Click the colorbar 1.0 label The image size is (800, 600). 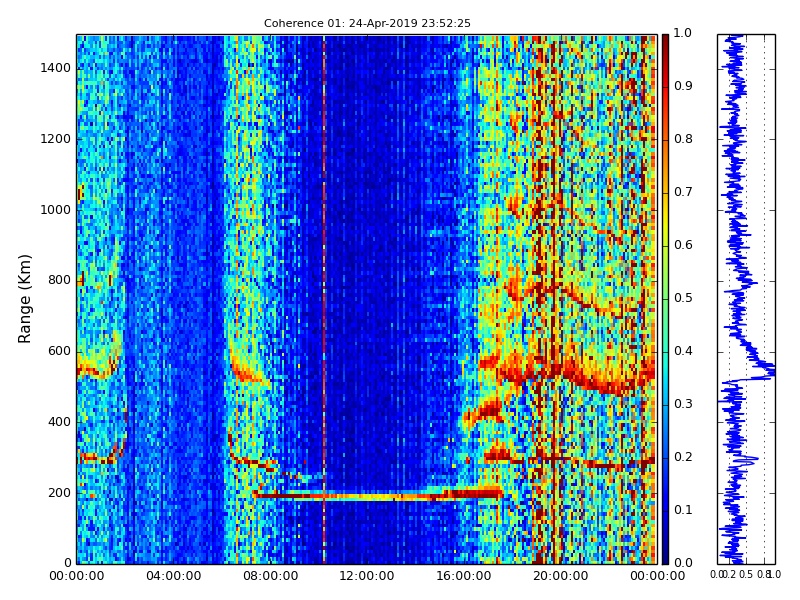[683, 33]
